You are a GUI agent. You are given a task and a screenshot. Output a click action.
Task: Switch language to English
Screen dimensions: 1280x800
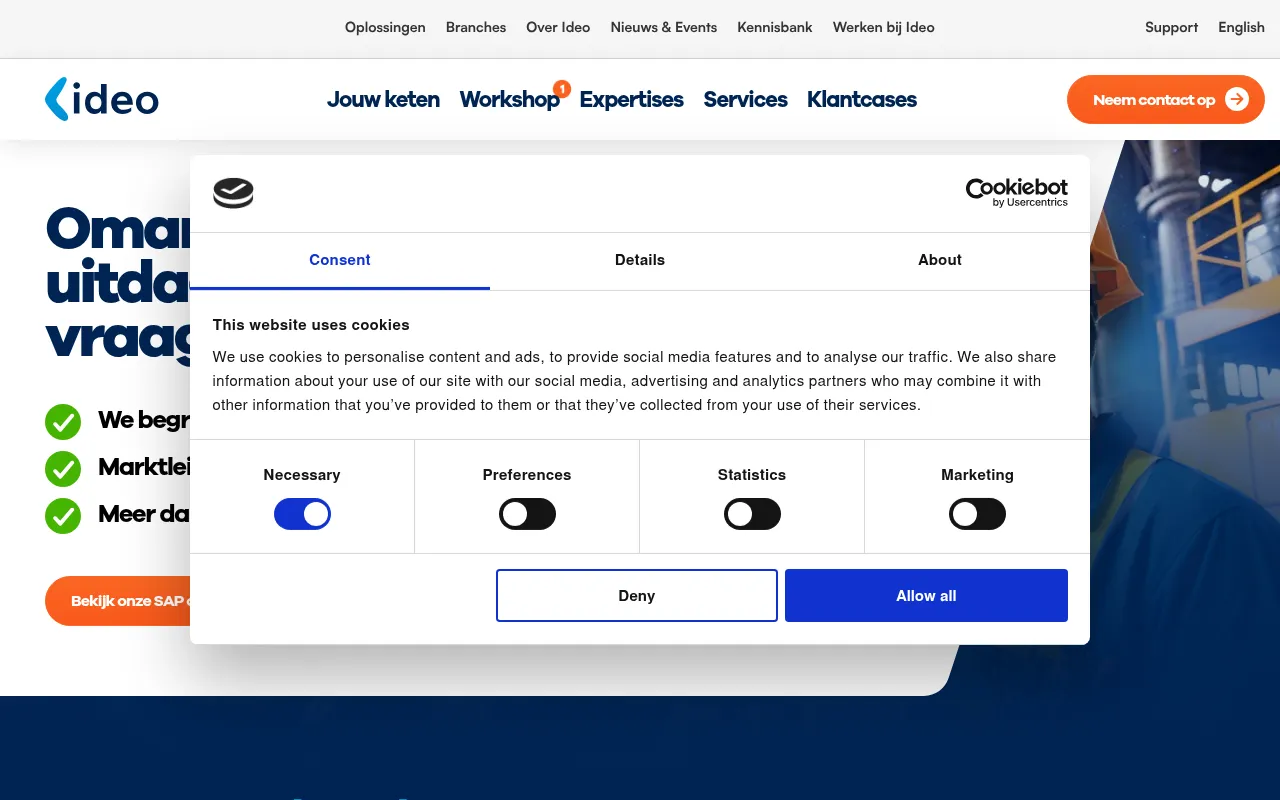tap(1241, 27)
